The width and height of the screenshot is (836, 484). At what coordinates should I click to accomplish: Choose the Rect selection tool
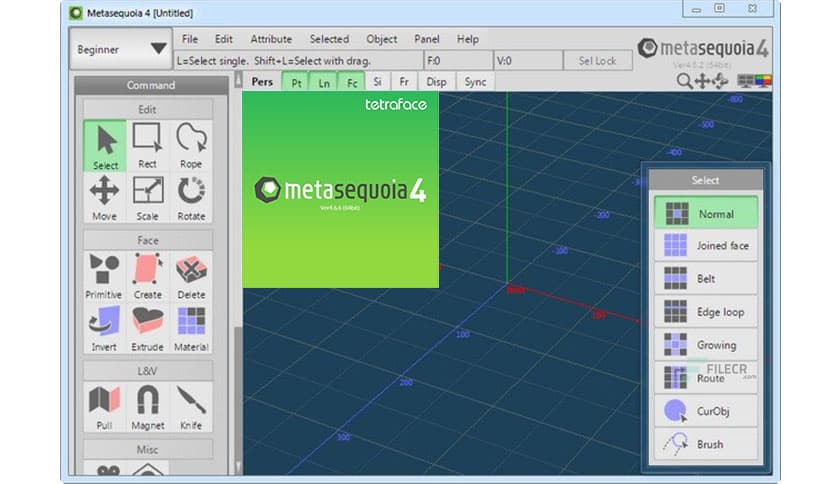(x=147, y=146)
